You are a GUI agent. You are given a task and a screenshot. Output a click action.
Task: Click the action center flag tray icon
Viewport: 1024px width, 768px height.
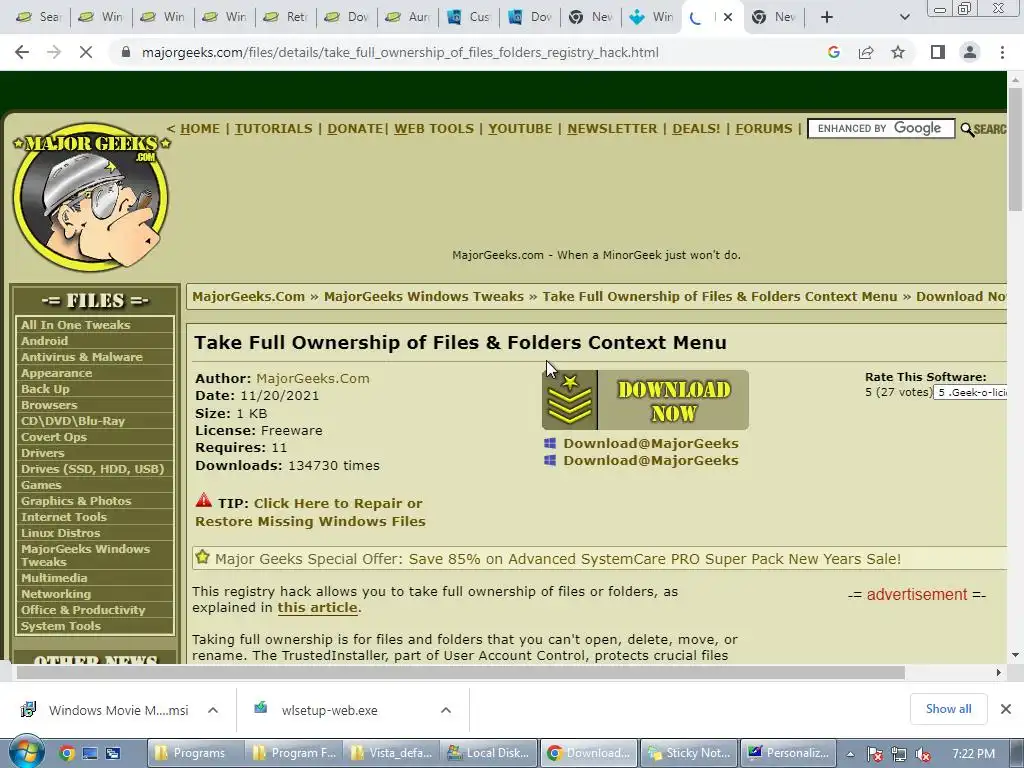pos(874,754)
